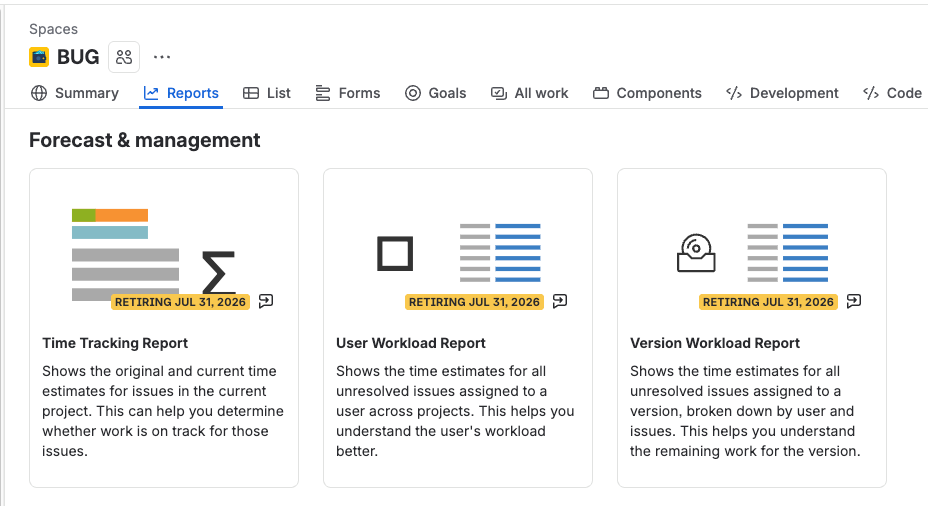
Task: Open the Components tab
Action: point(647,94)
